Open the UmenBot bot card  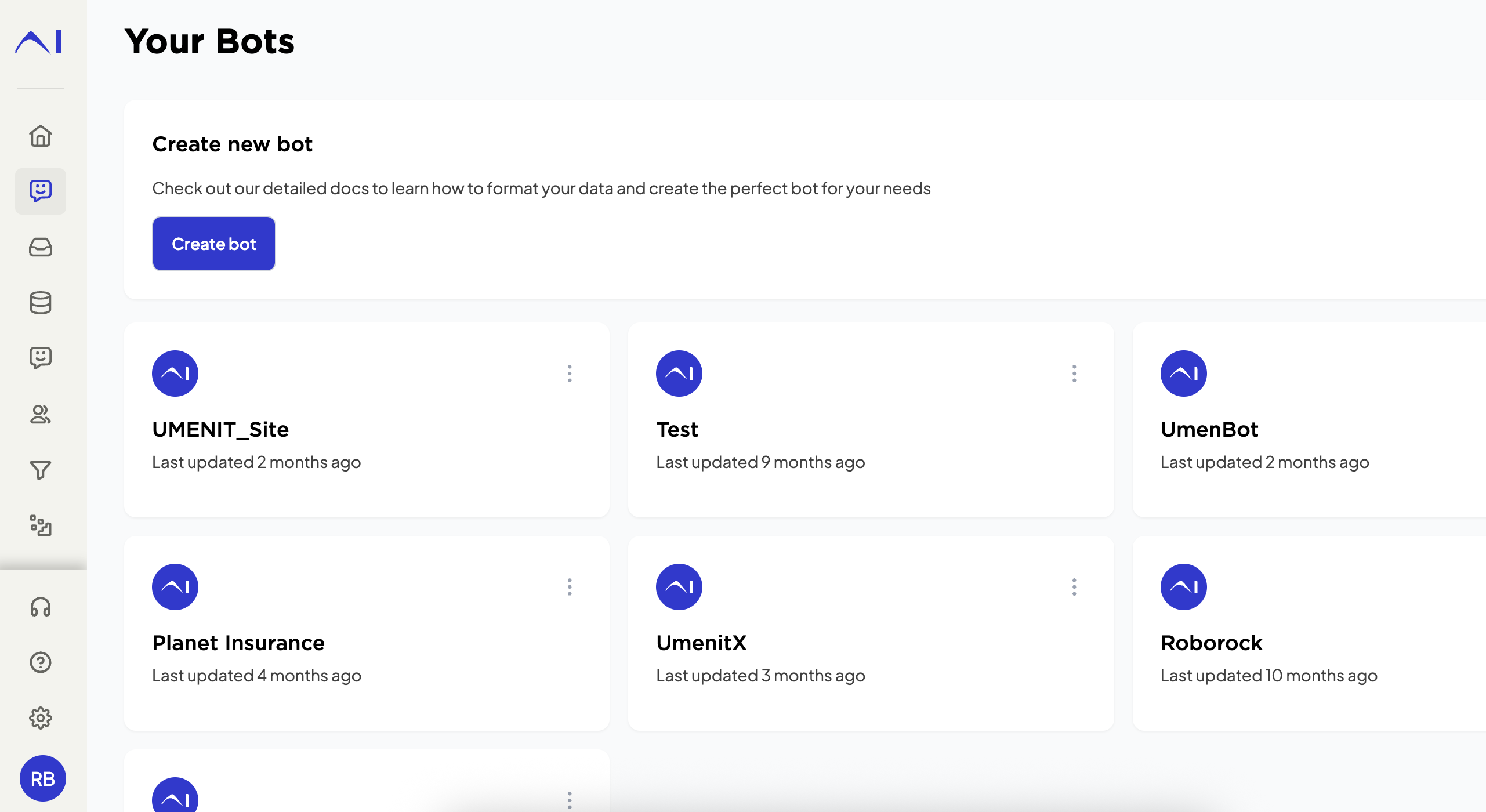coord(1210,429)
